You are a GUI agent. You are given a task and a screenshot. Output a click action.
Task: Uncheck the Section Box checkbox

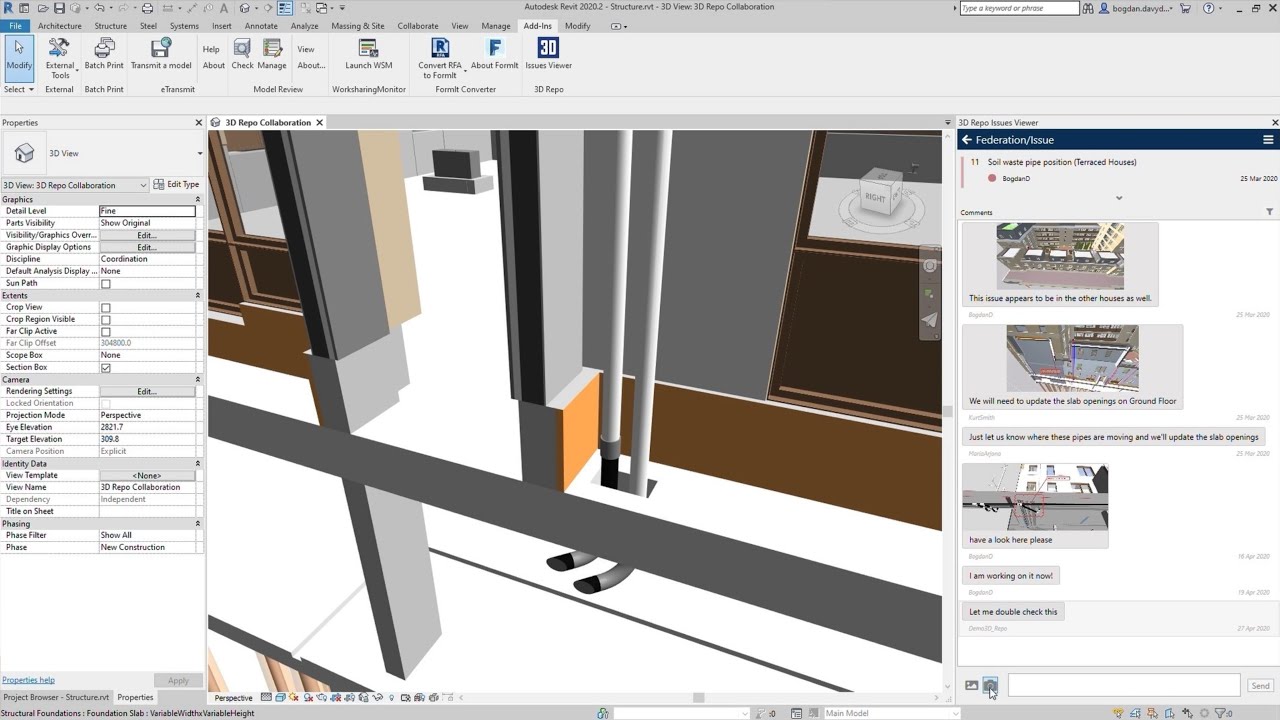105,367
